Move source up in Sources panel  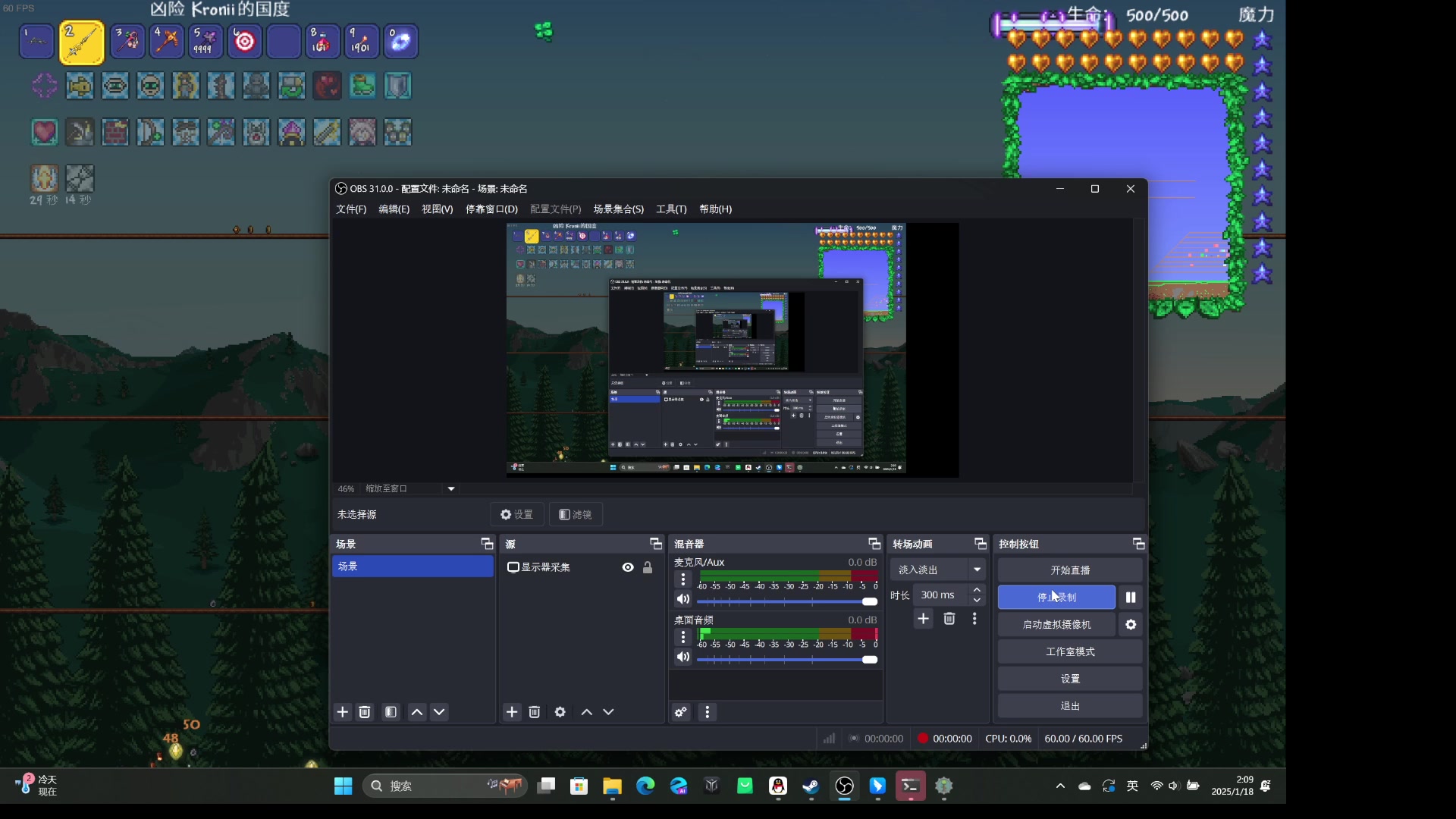click(x=586, y=712)
